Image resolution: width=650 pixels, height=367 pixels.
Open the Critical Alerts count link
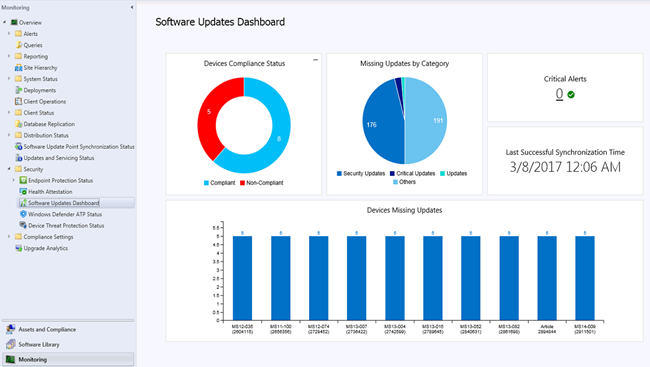pos(559,94)
